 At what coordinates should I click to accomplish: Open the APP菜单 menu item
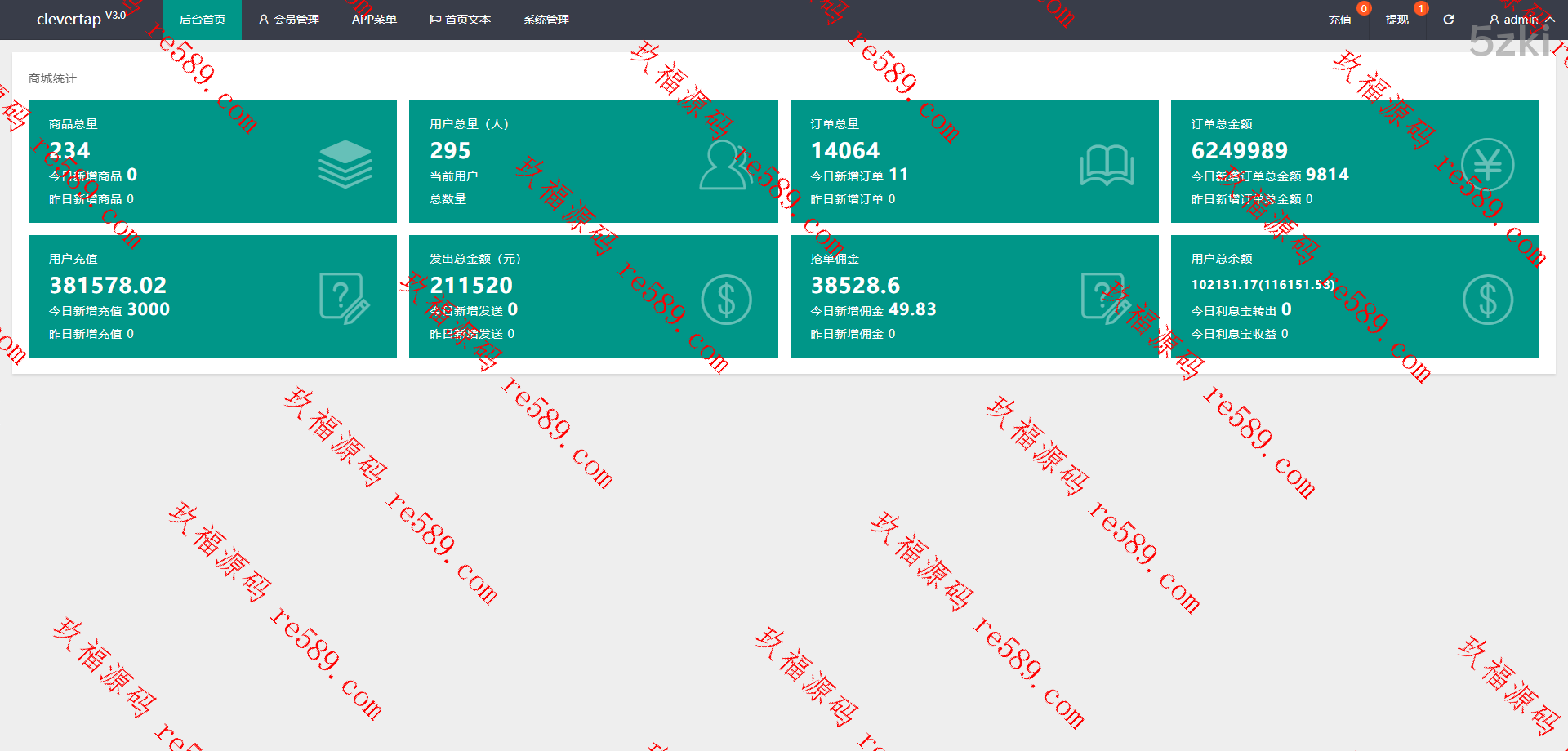tap(374, 20)
